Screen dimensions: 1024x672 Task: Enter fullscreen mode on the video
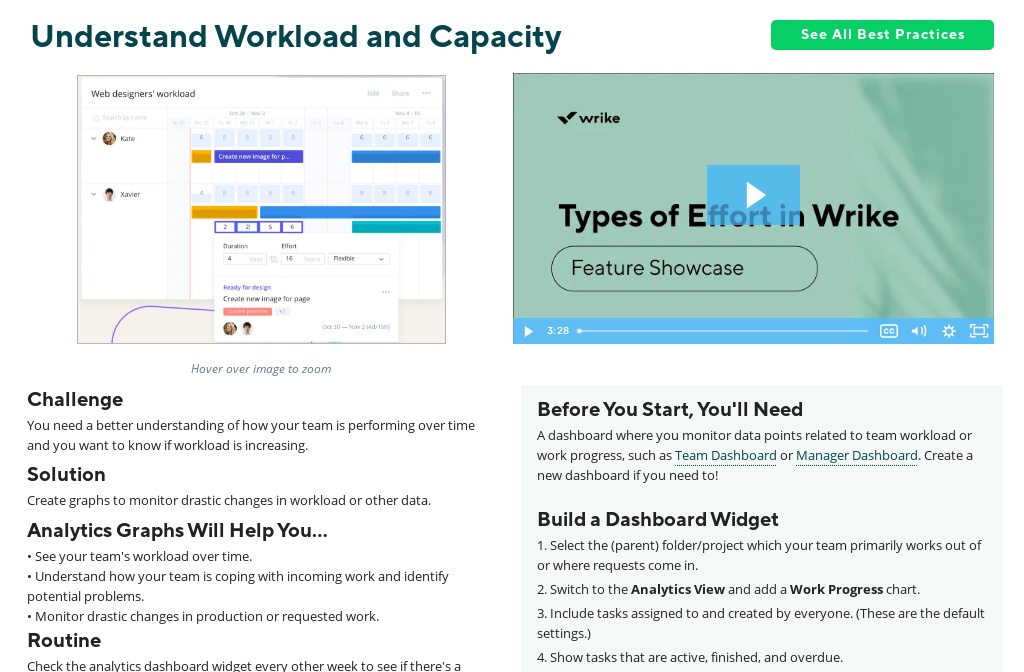click(x=978, y=331)
